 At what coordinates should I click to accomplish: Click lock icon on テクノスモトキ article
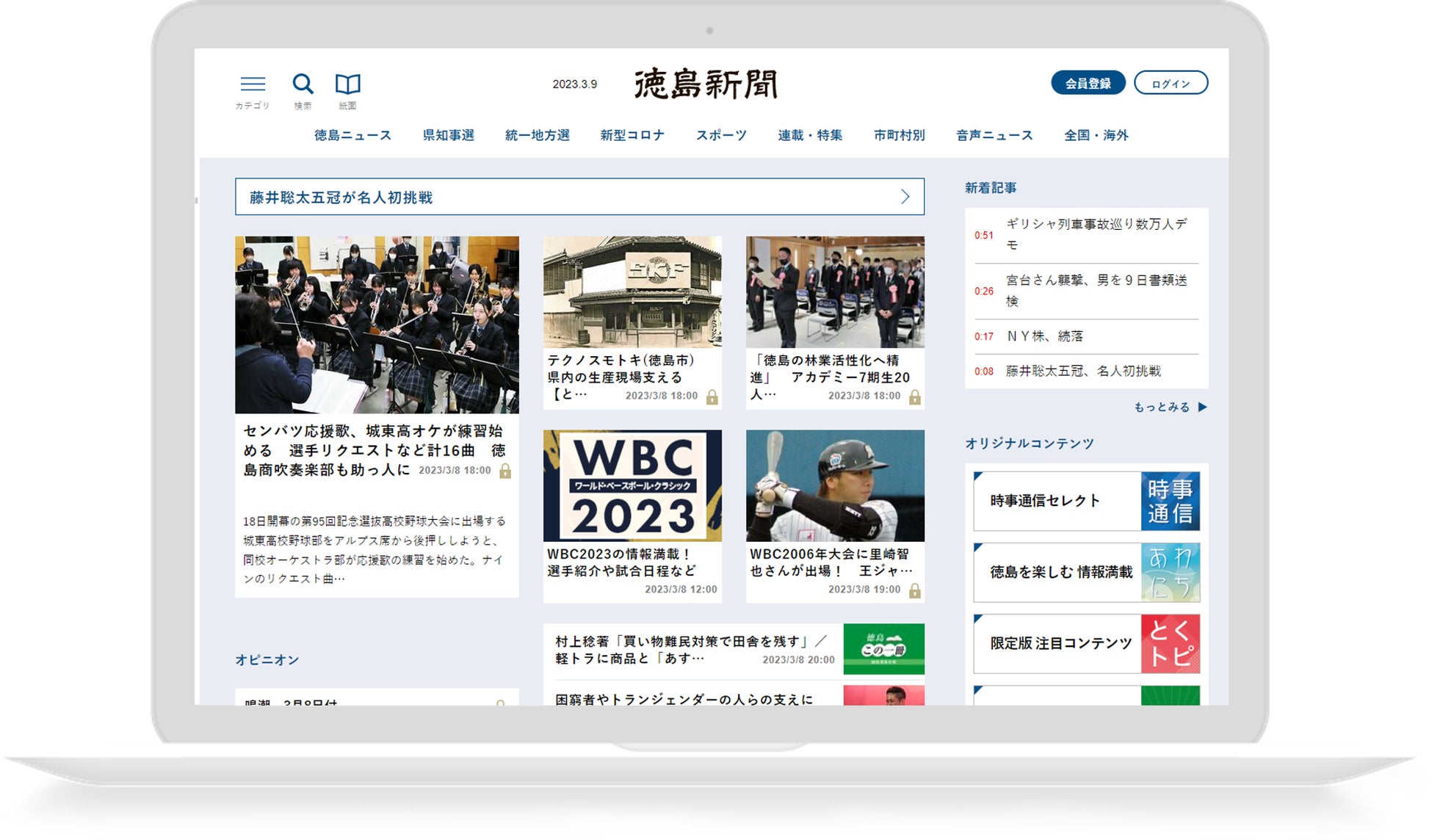712,397
